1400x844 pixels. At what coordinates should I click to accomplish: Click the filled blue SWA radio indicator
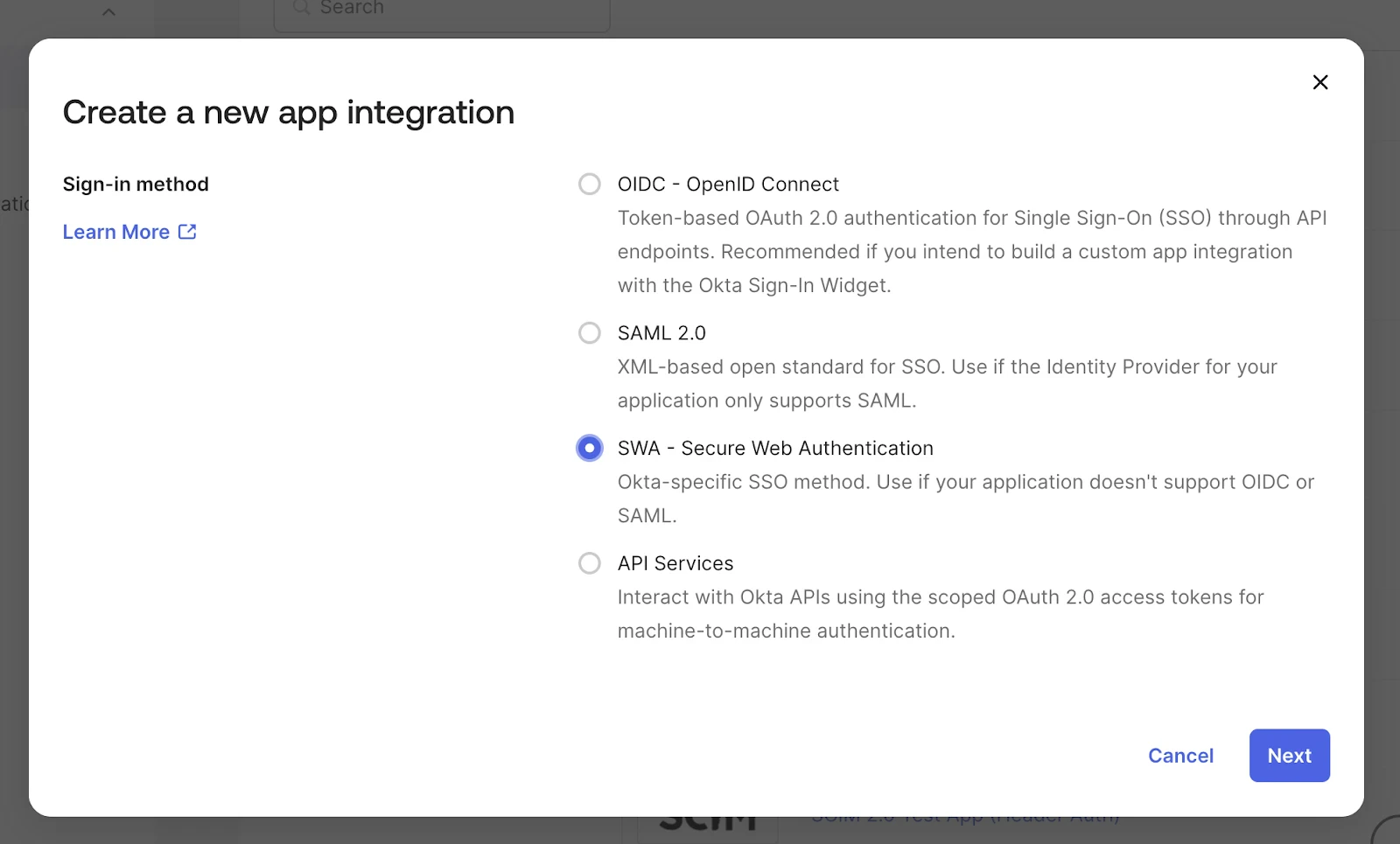coord(589,448)
